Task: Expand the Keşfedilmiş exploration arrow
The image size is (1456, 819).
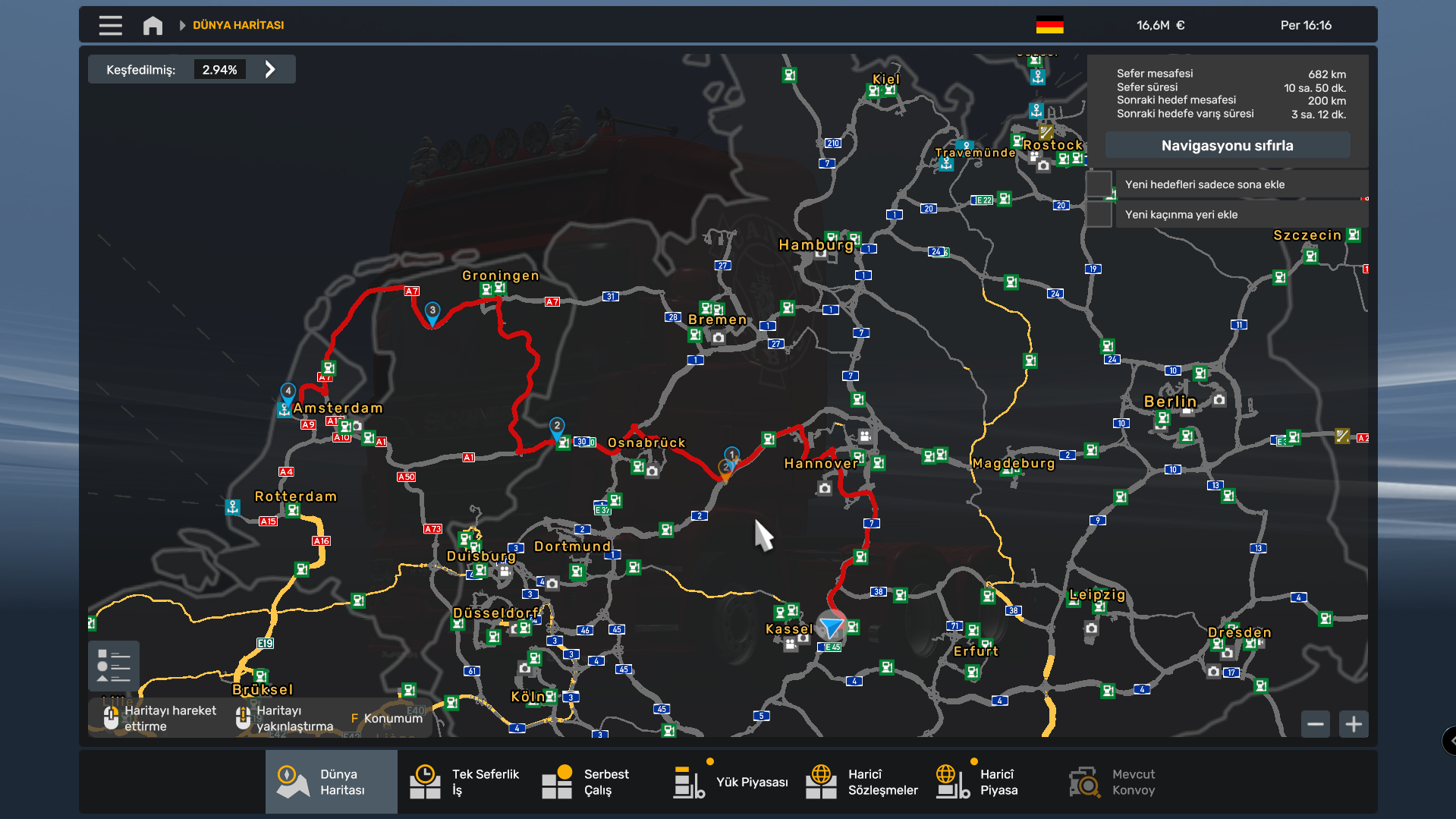Action: 270,70
